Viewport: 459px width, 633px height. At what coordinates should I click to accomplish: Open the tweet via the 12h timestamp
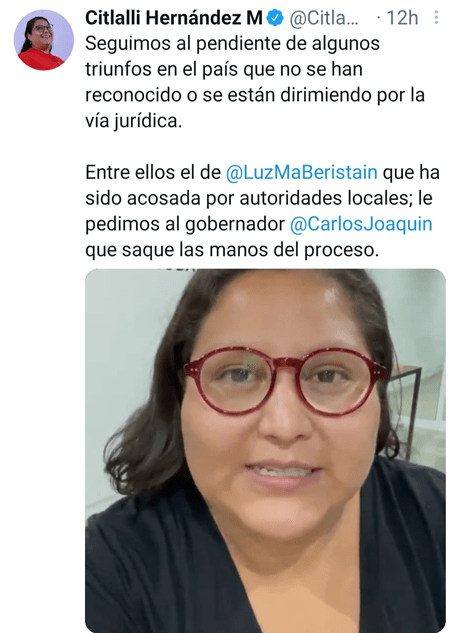(402, 18)
